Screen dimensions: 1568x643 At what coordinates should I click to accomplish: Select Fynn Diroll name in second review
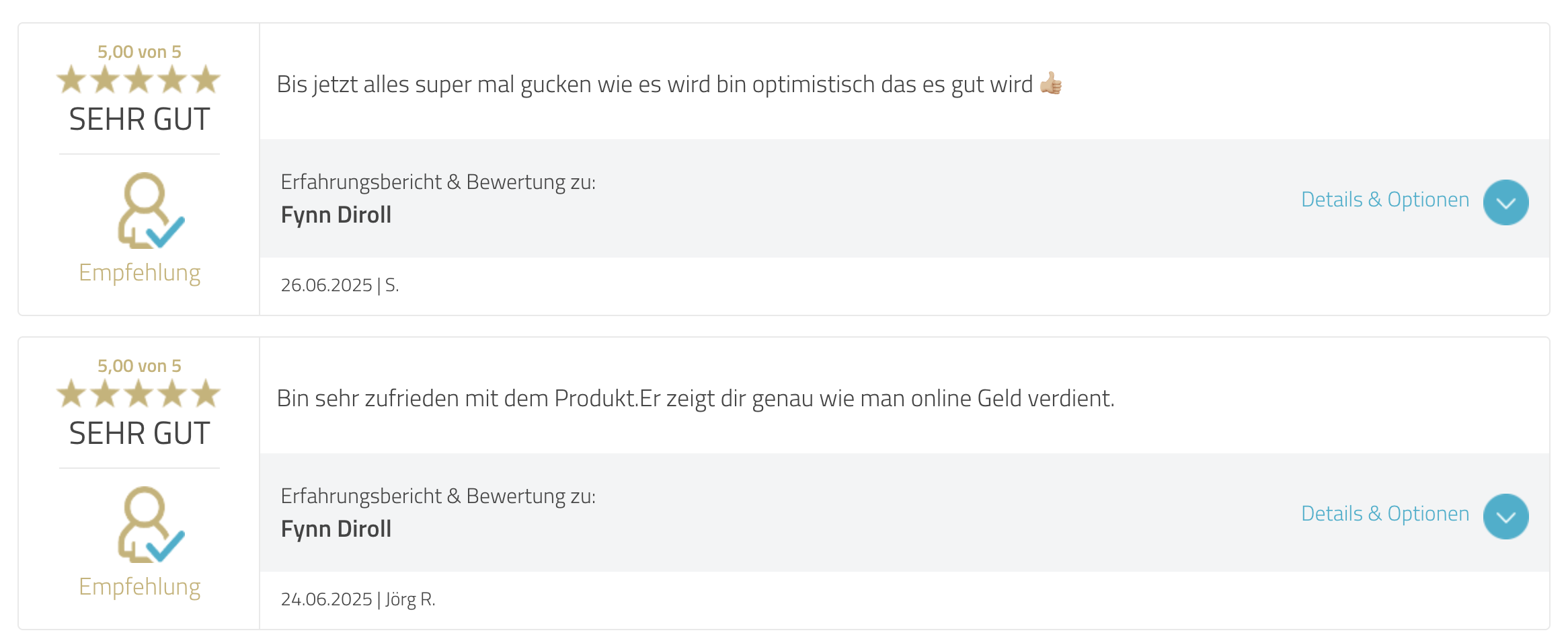(x=336, y=529)
